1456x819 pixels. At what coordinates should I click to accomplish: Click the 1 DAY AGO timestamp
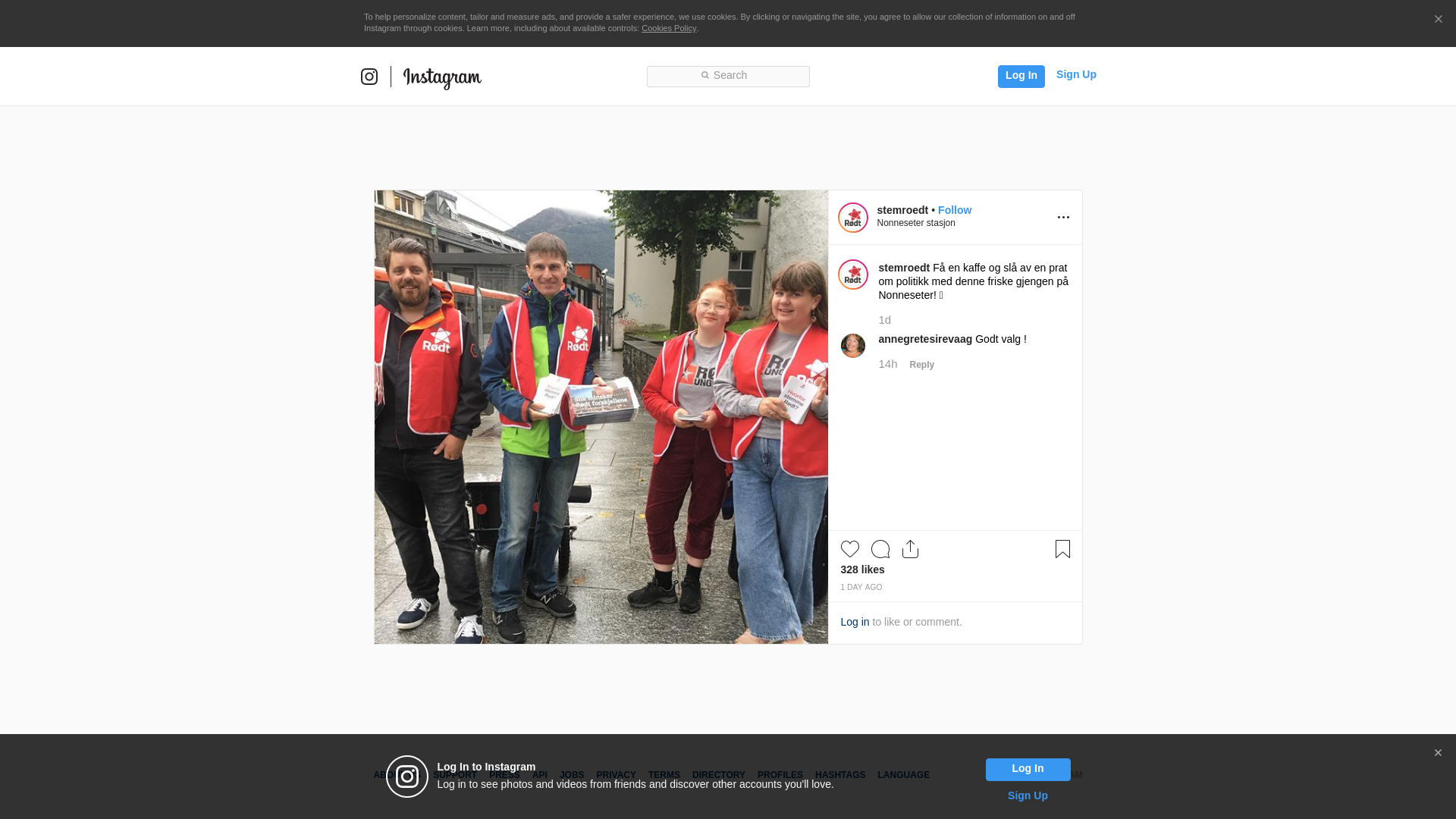click(861, 588)
